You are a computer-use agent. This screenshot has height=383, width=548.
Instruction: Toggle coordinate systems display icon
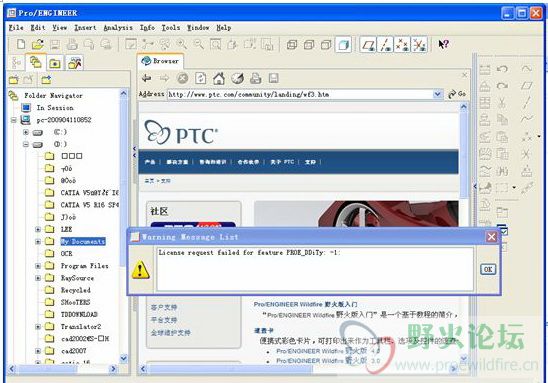click(x=419, y=45)
